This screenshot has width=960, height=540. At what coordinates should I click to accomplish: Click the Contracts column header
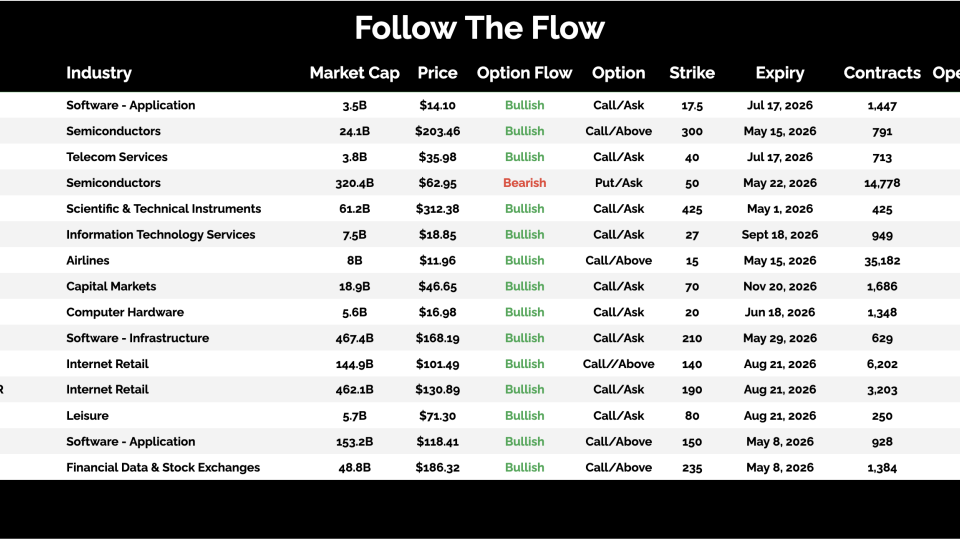882,73
